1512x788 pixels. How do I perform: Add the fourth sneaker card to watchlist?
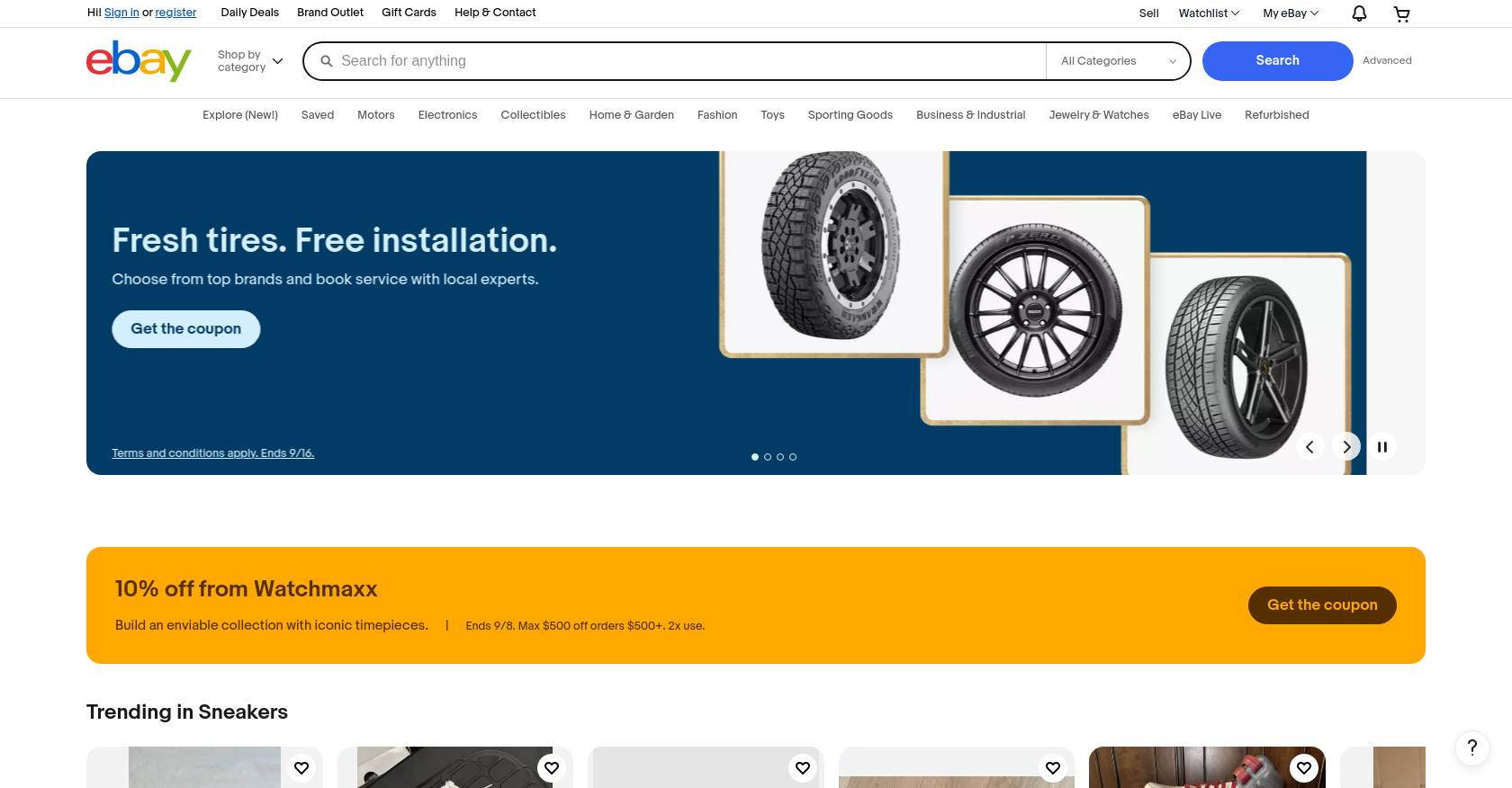[1053, 767]
